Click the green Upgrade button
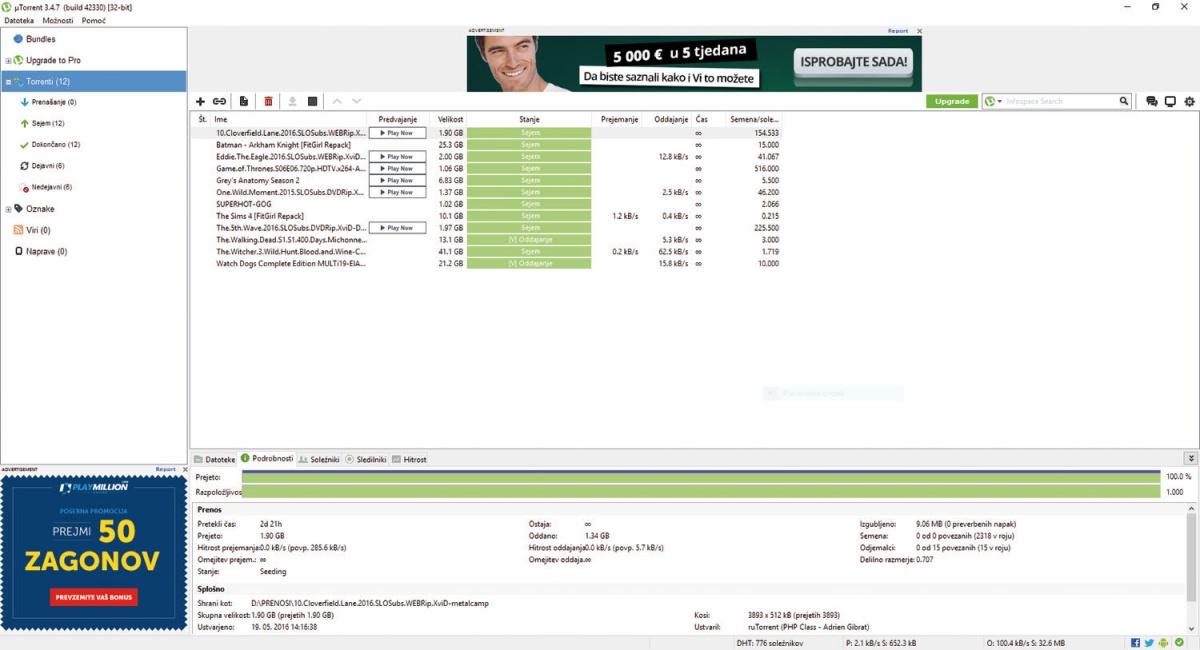Screen dimensions: 1200x650 pos(952,101)
